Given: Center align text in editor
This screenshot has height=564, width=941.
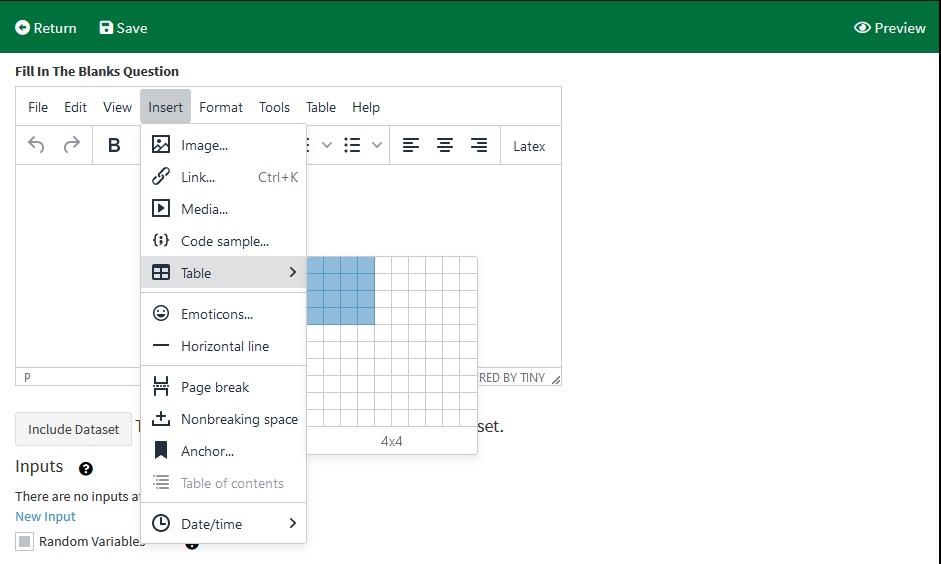Looking at the screenshot, I should click(445, 146).
